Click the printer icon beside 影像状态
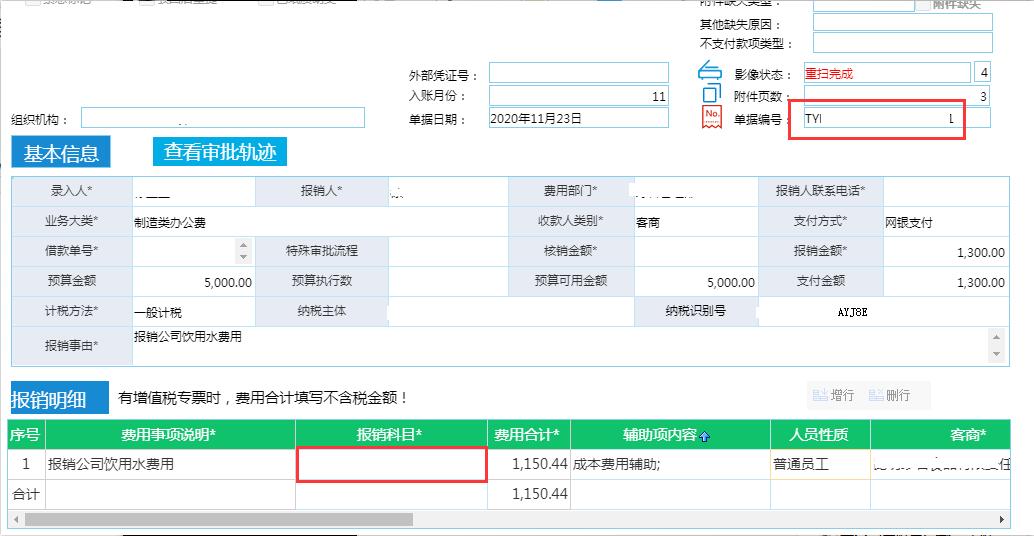This screenshot has width=1034, height=536. point(709,72)
